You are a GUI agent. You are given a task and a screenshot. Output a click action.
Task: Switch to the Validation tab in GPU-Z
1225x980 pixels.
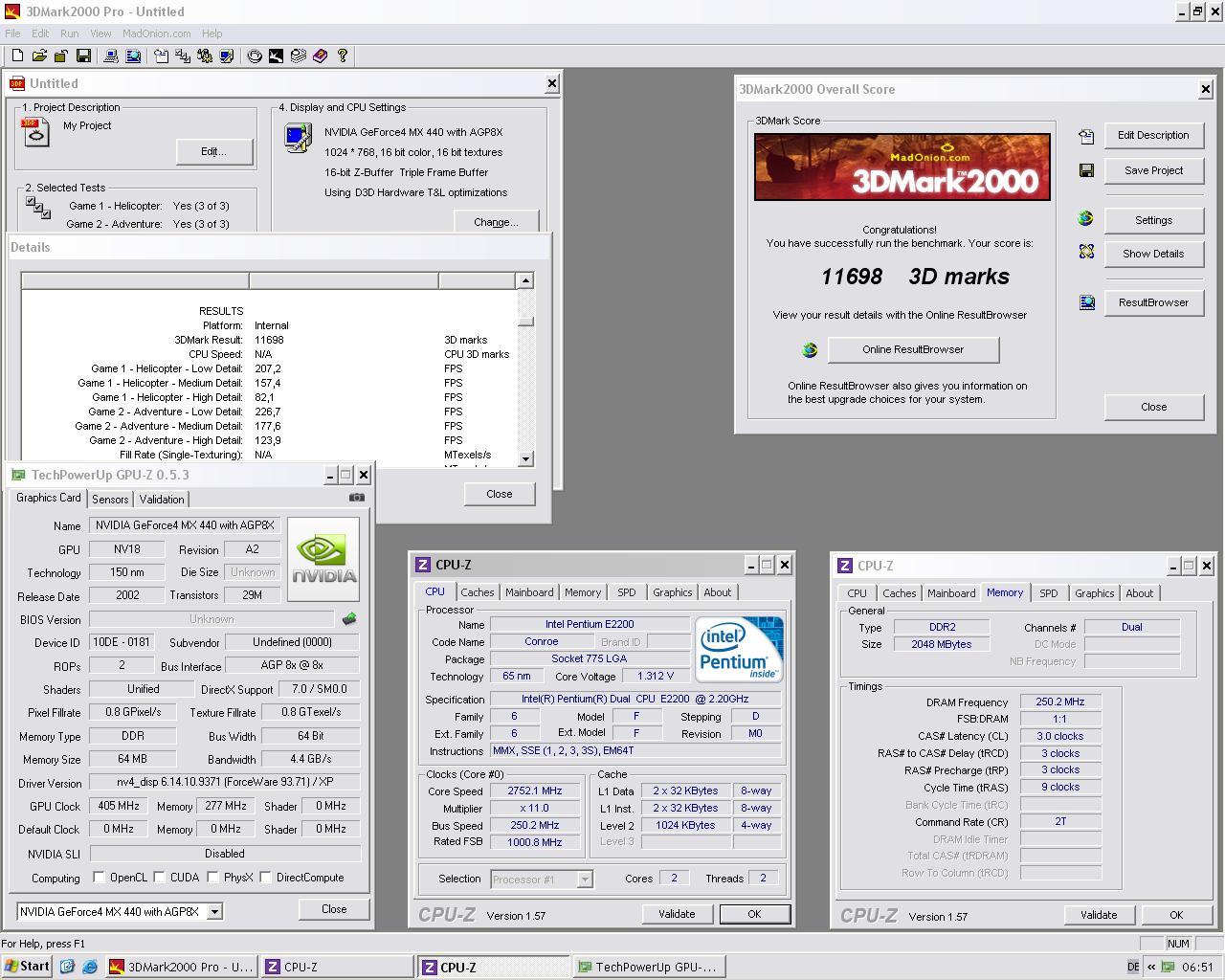tap(162, 499)
